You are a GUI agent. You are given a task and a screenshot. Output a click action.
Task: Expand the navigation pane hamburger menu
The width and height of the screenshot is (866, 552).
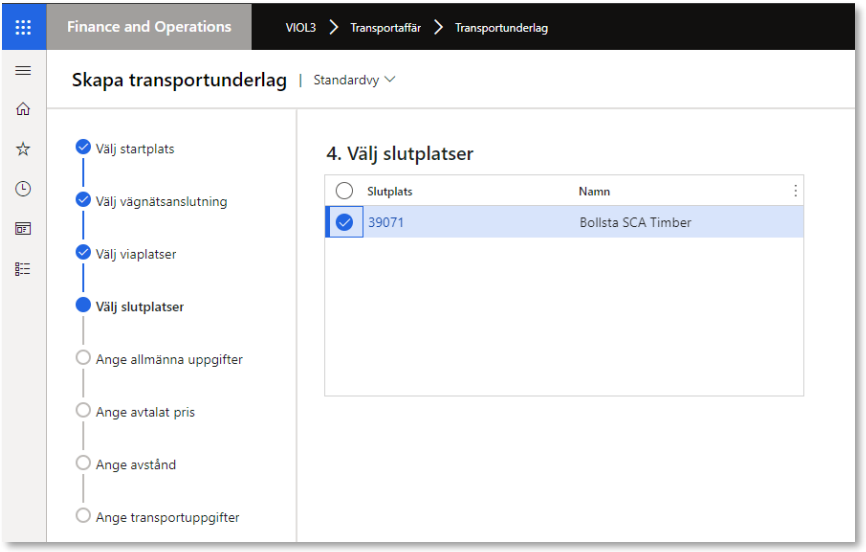tap(23, 71)
